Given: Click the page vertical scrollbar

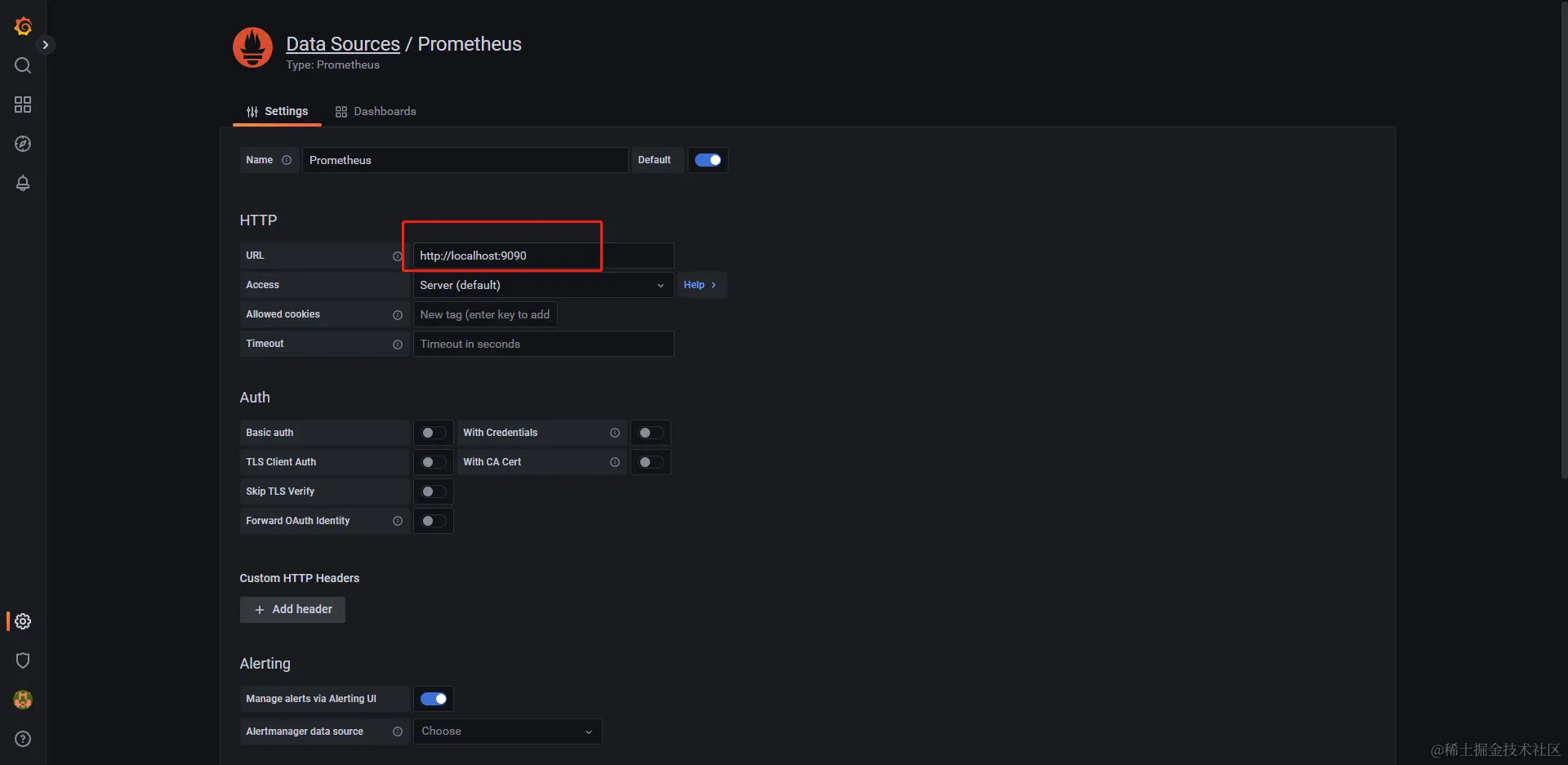Looking at the screenshot, I should [x=1564, y=241].
